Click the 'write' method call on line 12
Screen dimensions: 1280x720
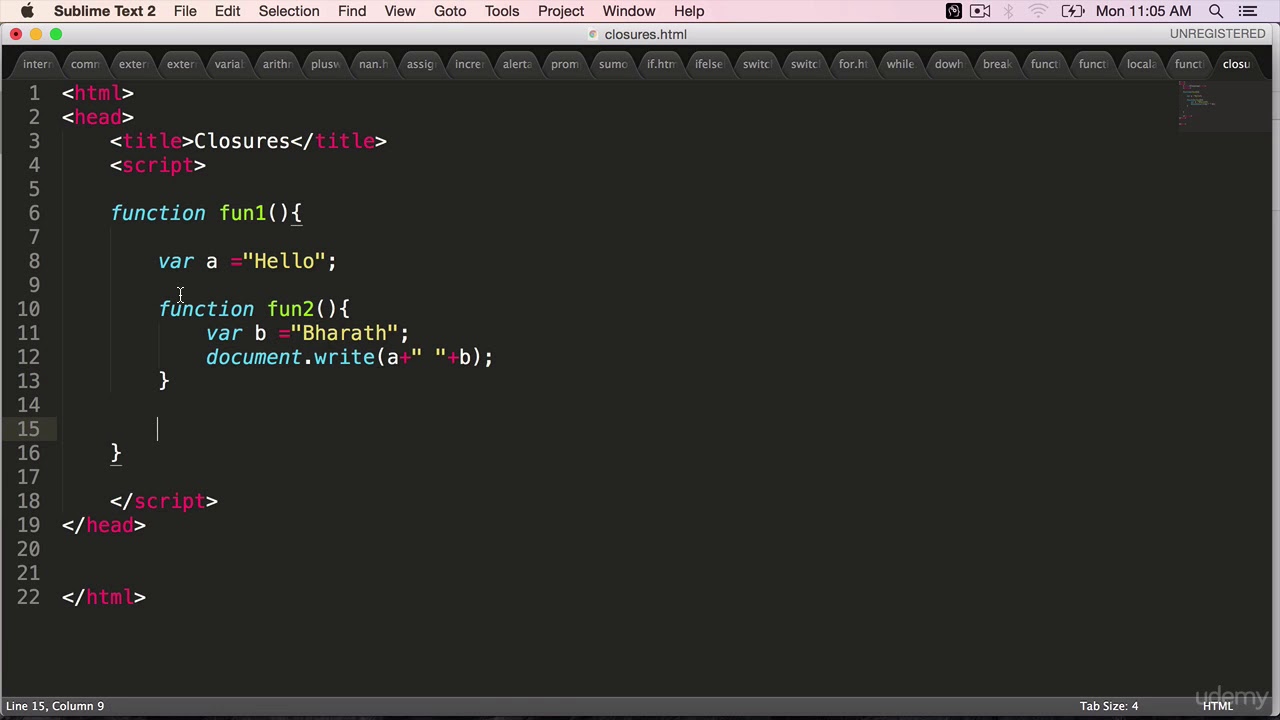pyautogui.click(x=344, y=357)
